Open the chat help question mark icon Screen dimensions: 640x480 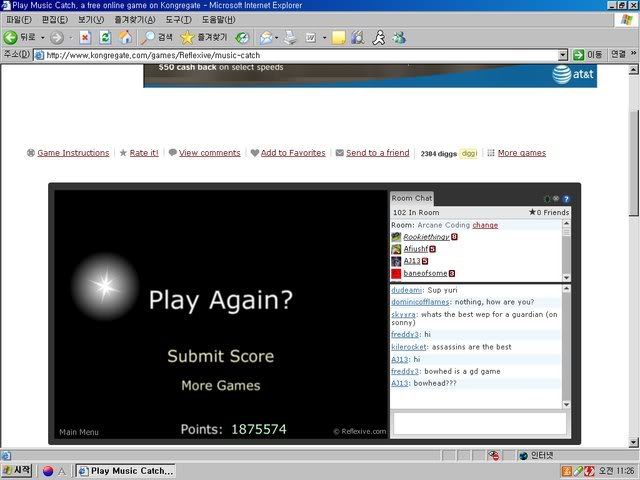566,199
